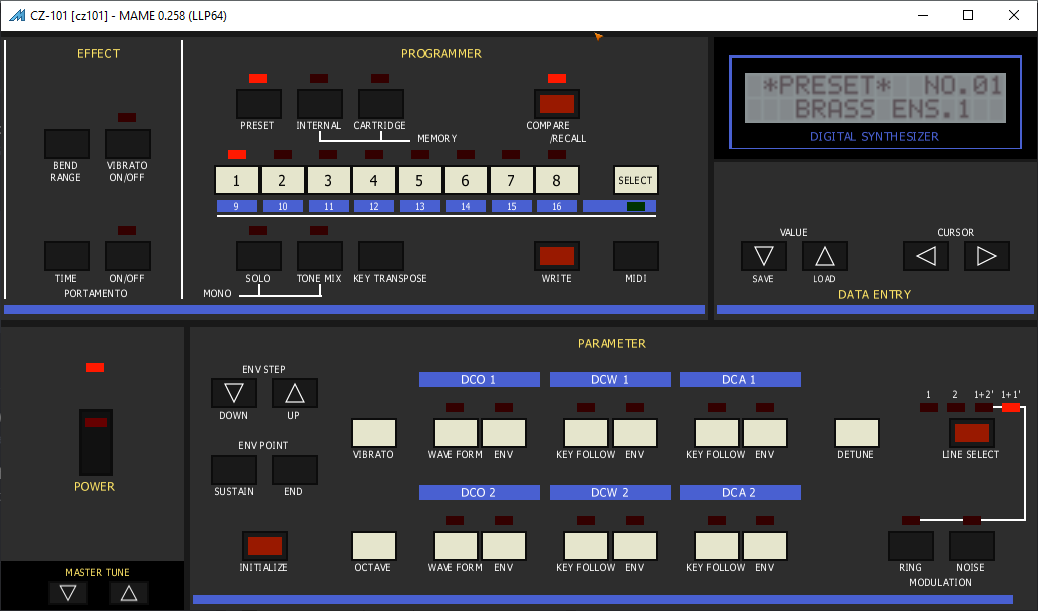Click the ENV POINT SUSTAIN button

pyautogui.click(x=234, y=470)
